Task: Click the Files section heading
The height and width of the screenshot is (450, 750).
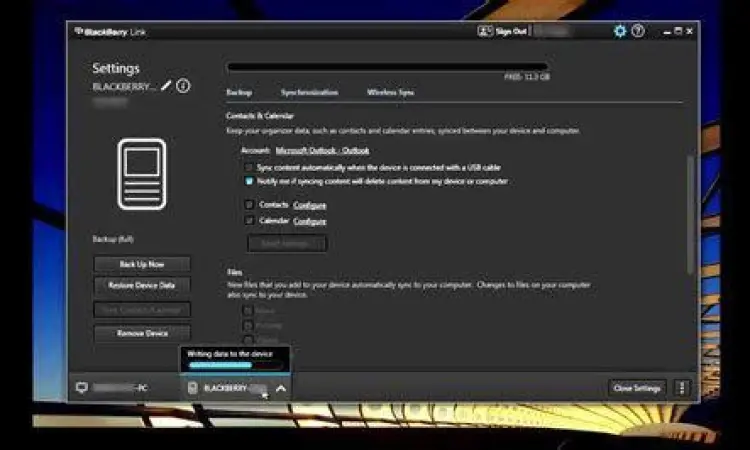Action: click(x=234, y=272)
